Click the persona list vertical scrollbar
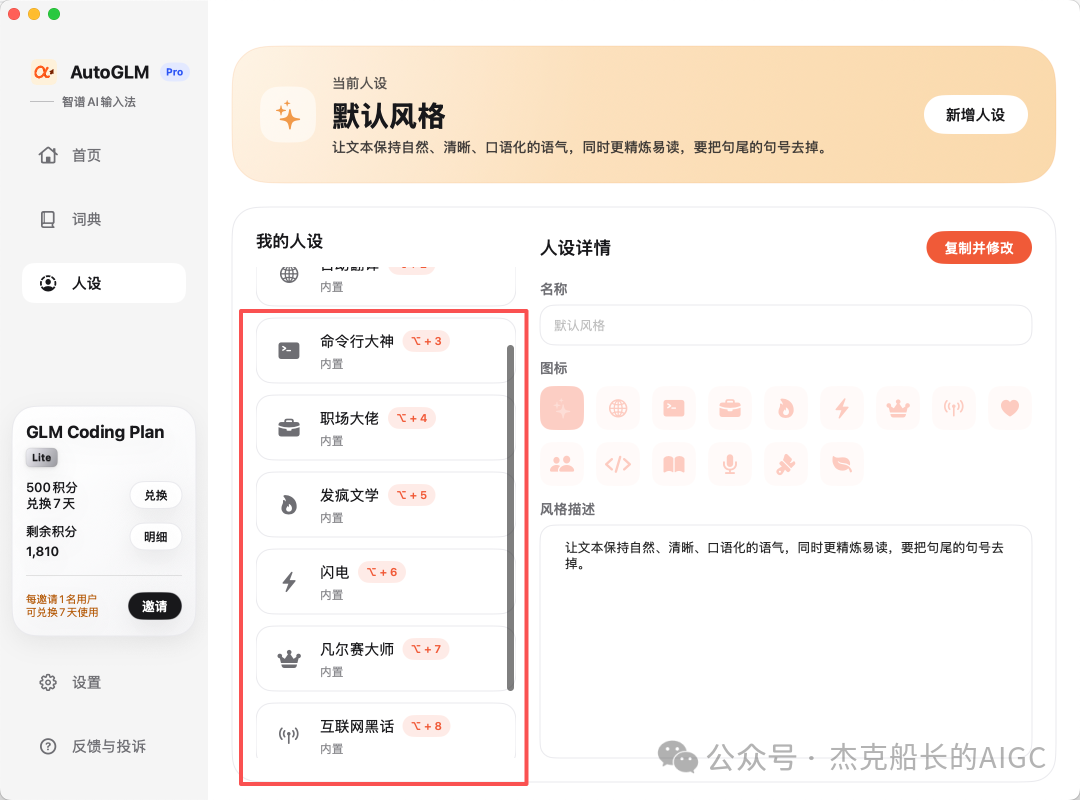Screen dimensions: 1080x800 [510, 517]
